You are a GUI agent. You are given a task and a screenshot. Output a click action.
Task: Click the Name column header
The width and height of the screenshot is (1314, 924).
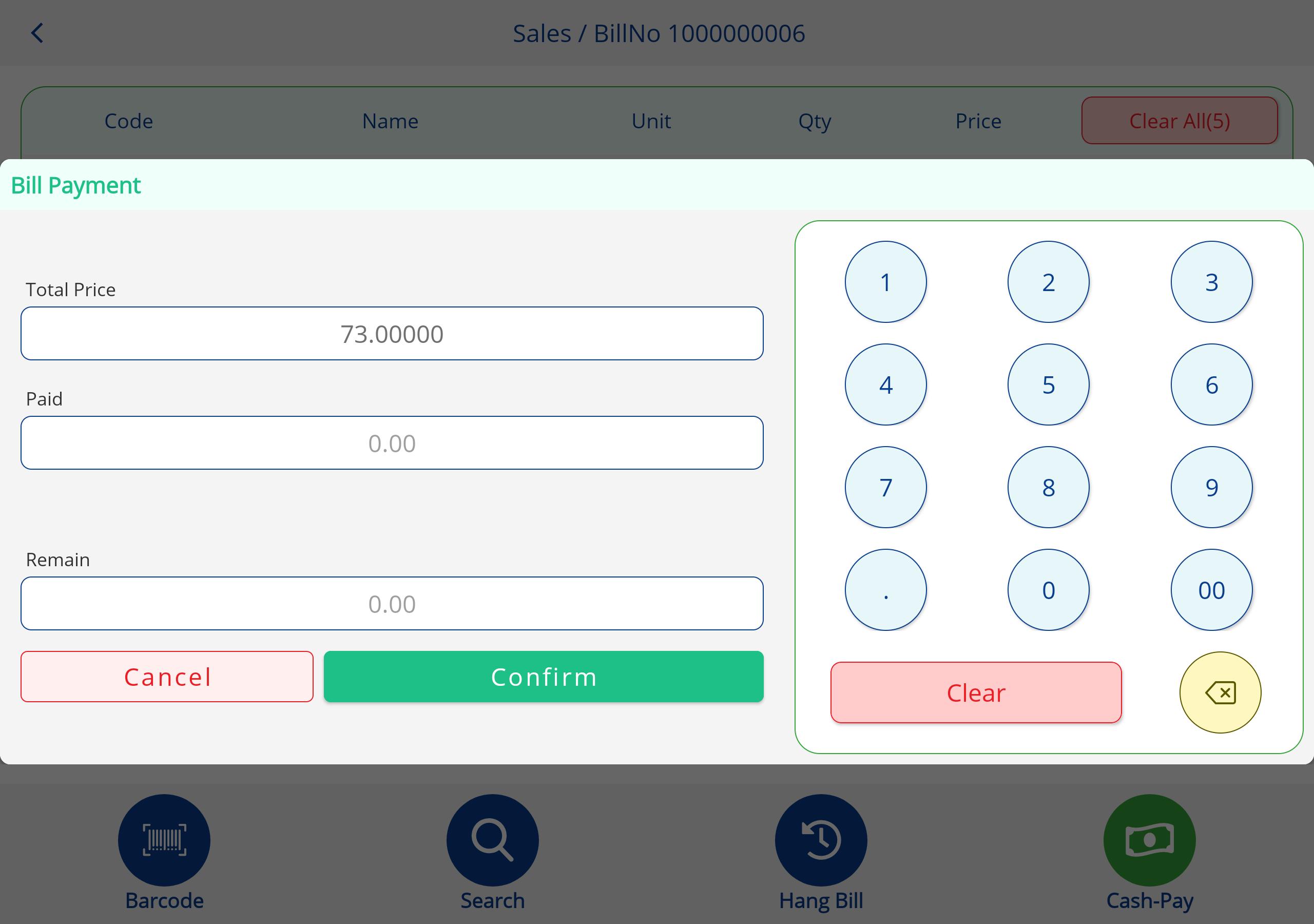(390, 121)
